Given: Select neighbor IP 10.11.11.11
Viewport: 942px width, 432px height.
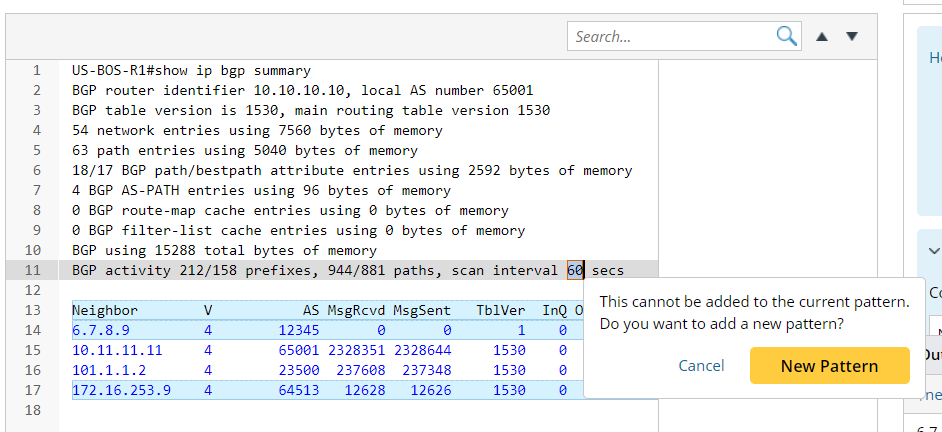Looking at the screenshot, I should tap(117, 350).
